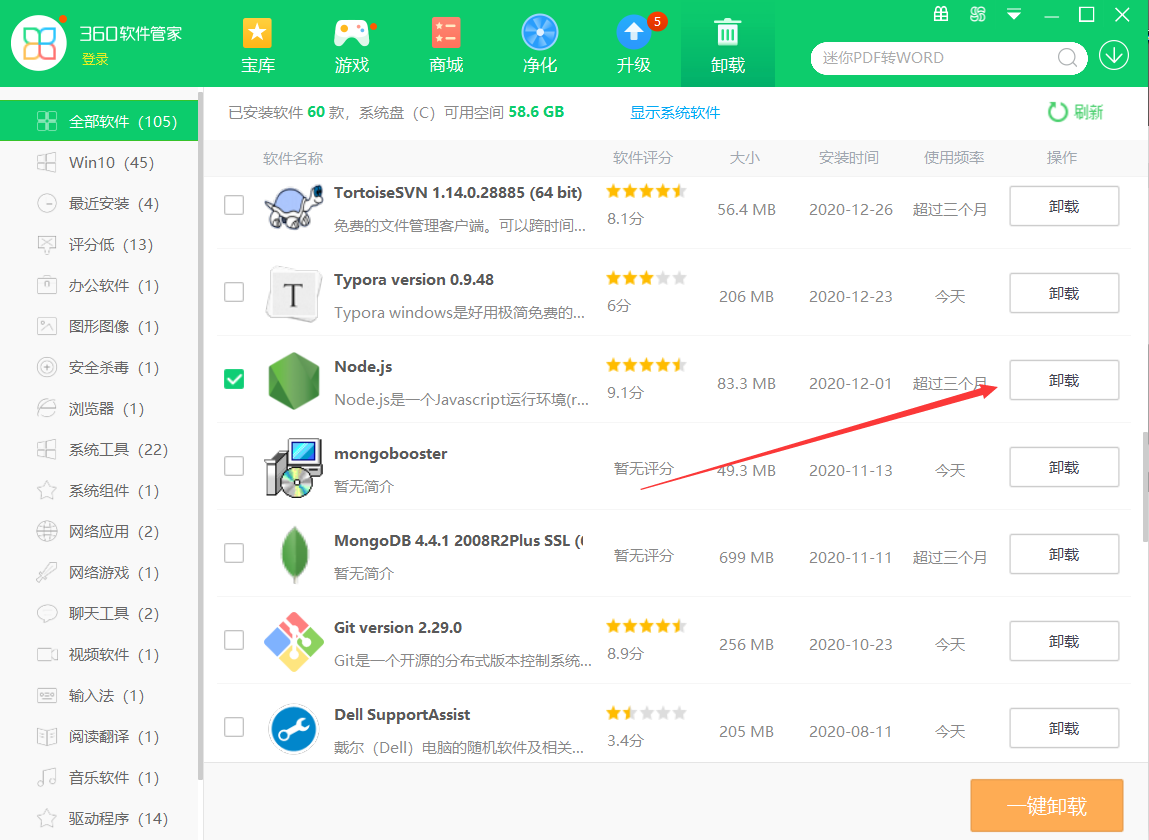
Task: Open the main menu dropdown triangle
Action: click(x=1014, y=14)
